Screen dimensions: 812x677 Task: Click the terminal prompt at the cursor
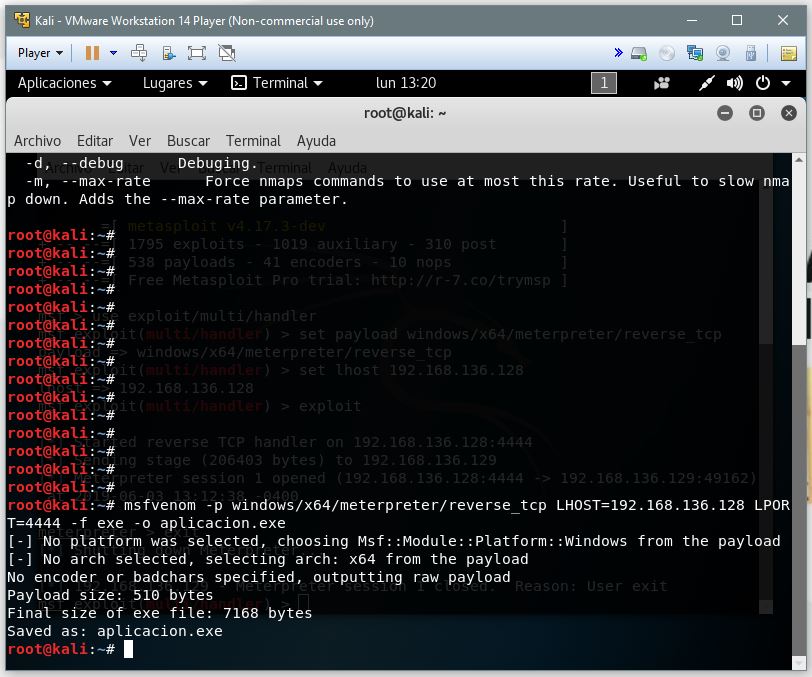[128, 649]
